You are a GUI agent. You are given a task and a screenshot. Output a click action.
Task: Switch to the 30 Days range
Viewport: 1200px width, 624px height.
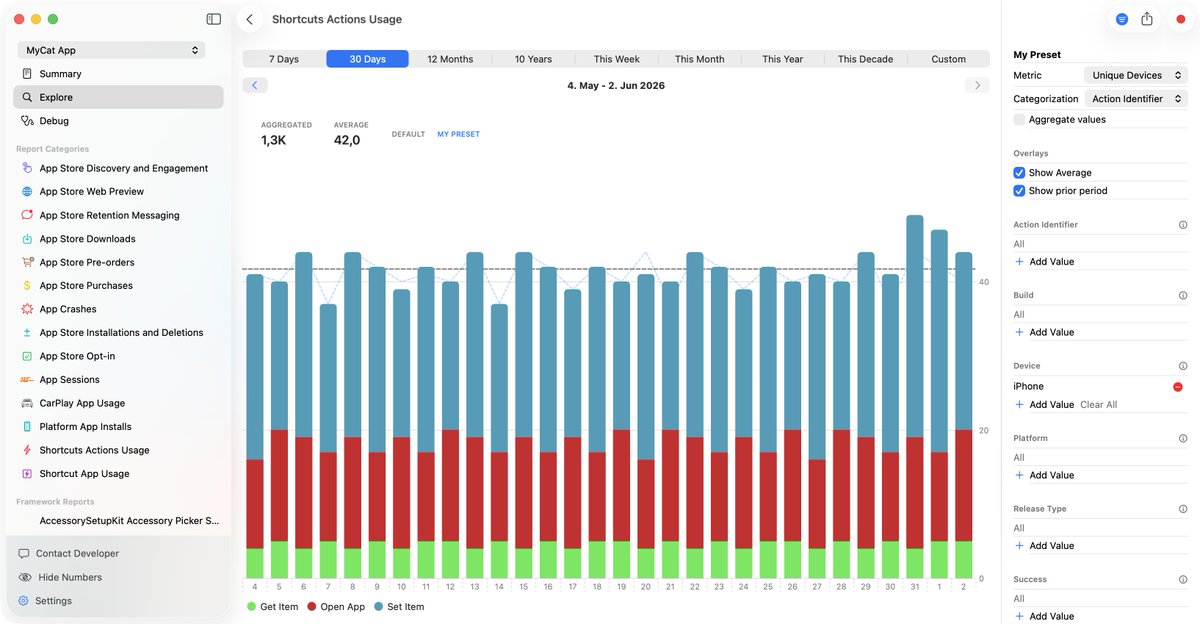[x=368, y=59]
